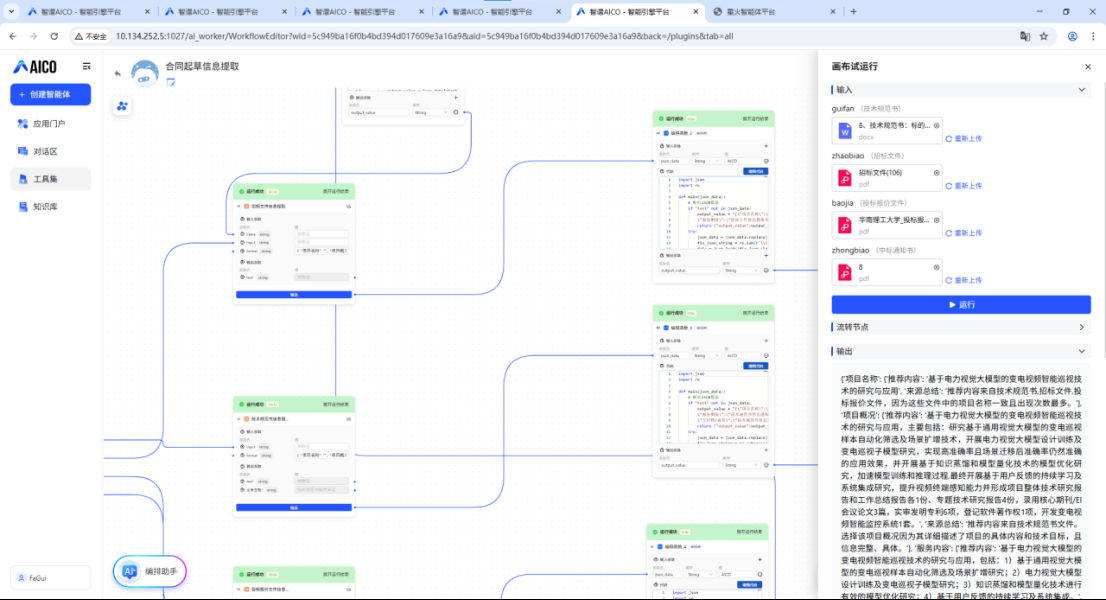Click the address bar URL
Screen dimensions: 1106x600
[x=424, y=37]
